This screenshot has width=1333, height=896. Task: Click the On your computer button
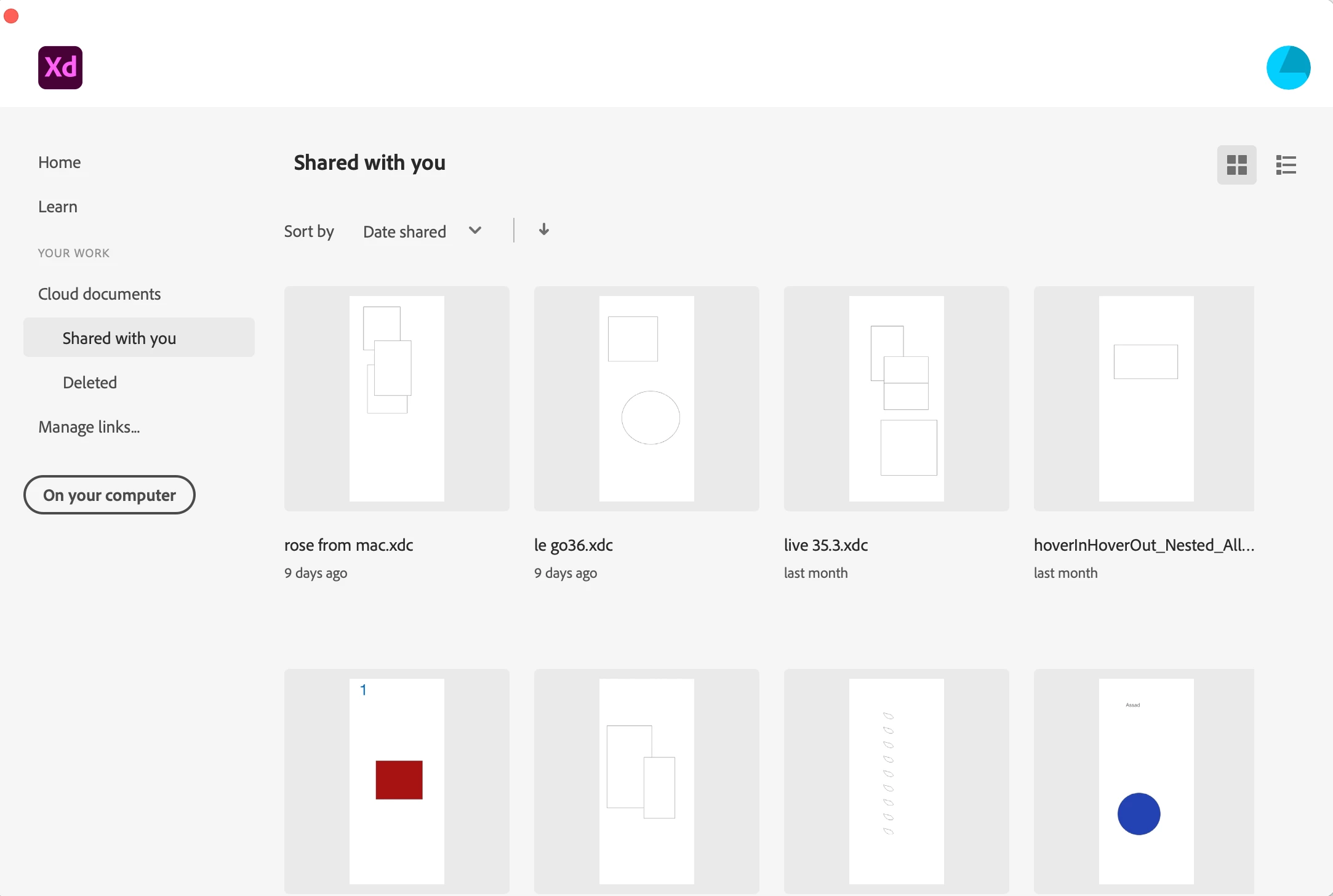pyautogui.click(x=110, y=495)
